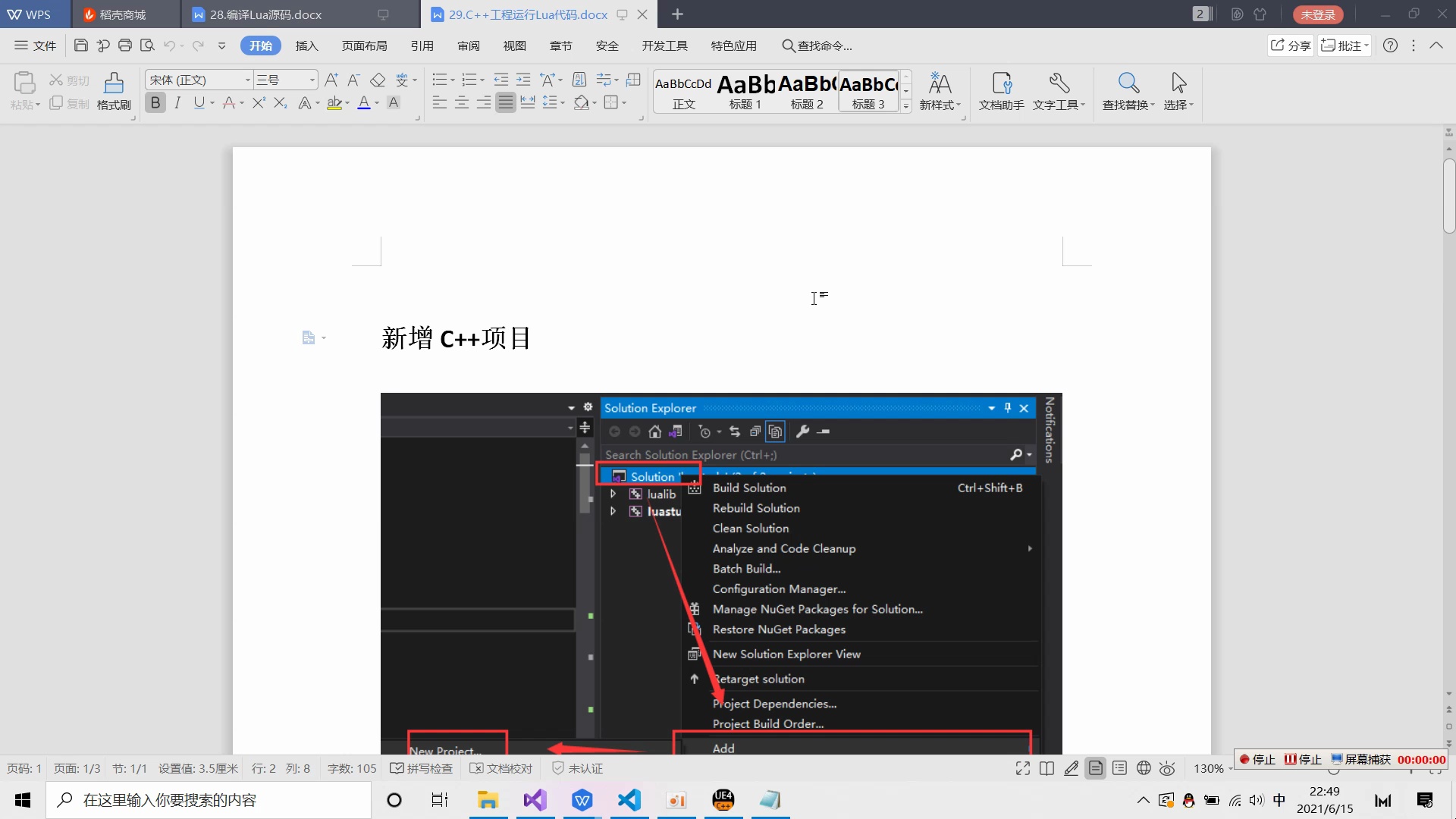The image size is (1456, 819).
Task: Switch to the 插入 ribbon tab
Action: click(306, 45)
